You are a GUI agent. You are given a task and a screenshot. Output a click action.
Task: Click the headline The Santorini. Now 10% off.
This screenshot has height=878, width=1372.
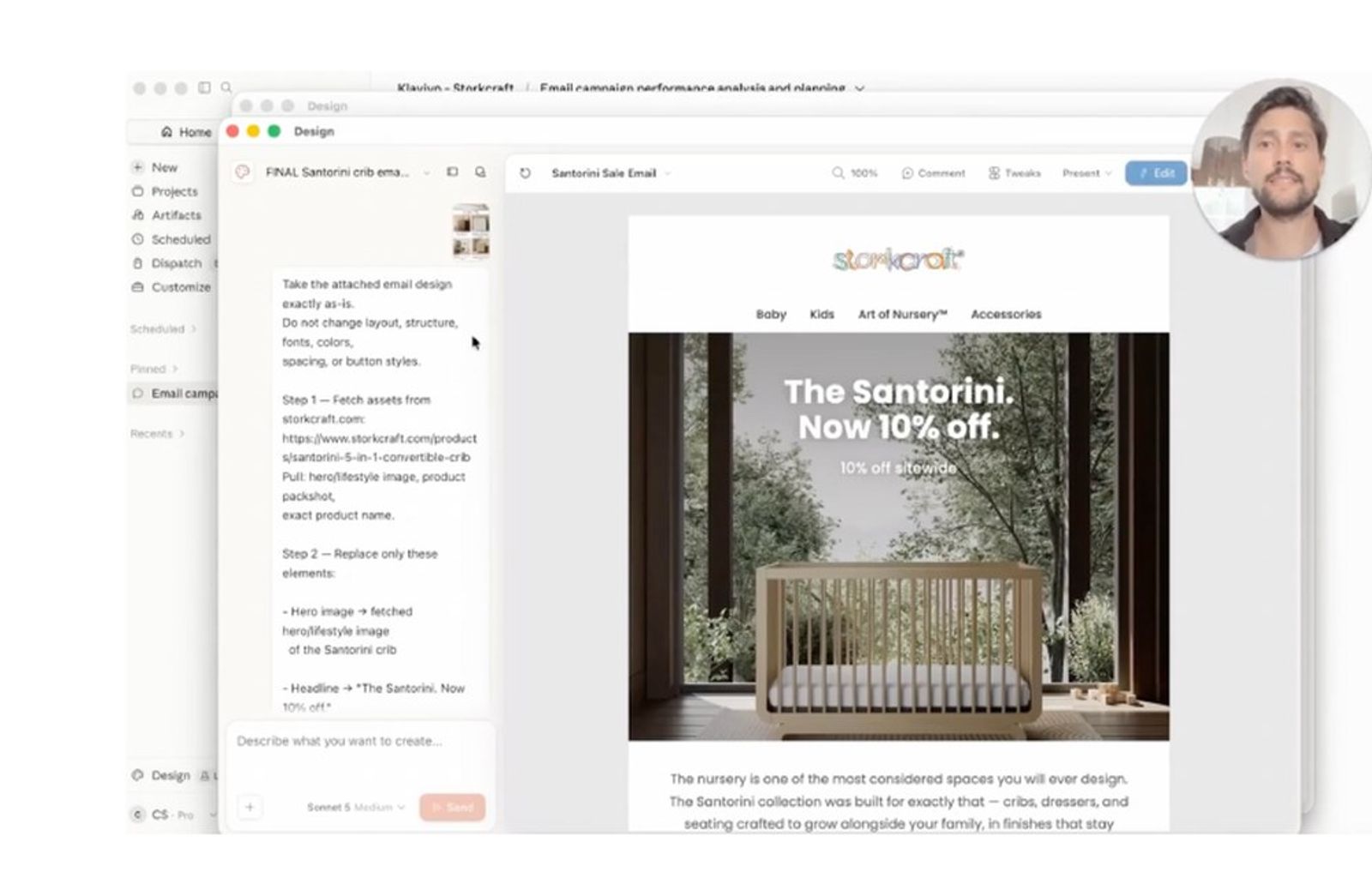click(x=899, y=409)
